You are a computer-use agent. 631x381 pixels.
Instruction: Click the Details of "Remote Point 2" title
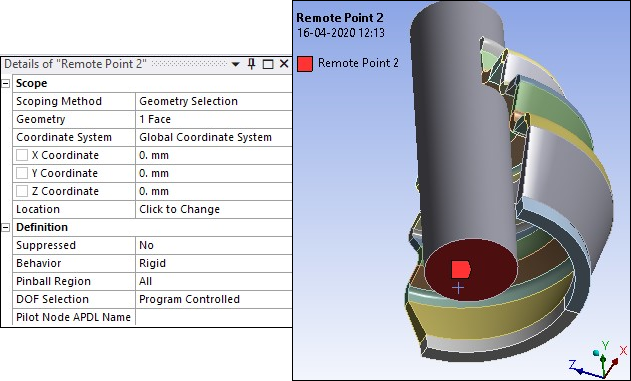click(x=75, y=64)
